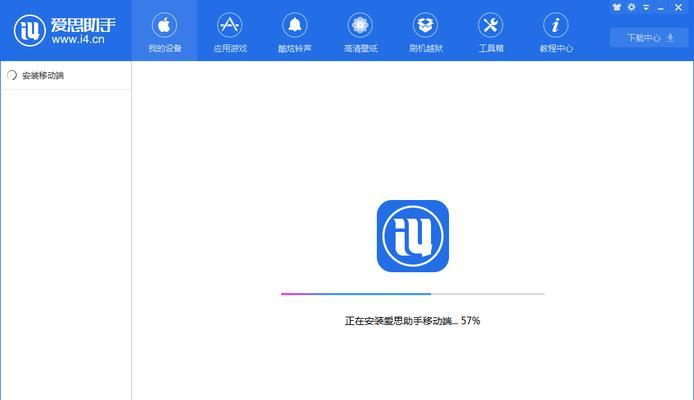Open the skin shirt icon
Viewport: 694px width, 400px height.
click(617, 7)
